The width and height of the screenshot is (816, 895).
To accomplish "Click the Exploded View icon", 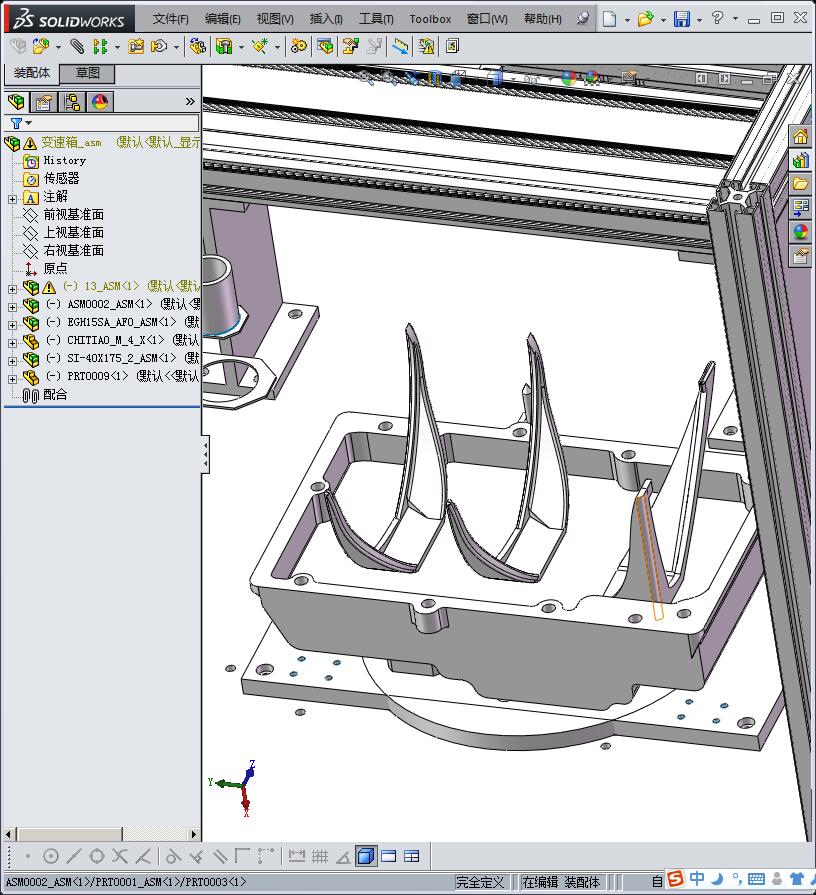I will [x=350, y=46].
